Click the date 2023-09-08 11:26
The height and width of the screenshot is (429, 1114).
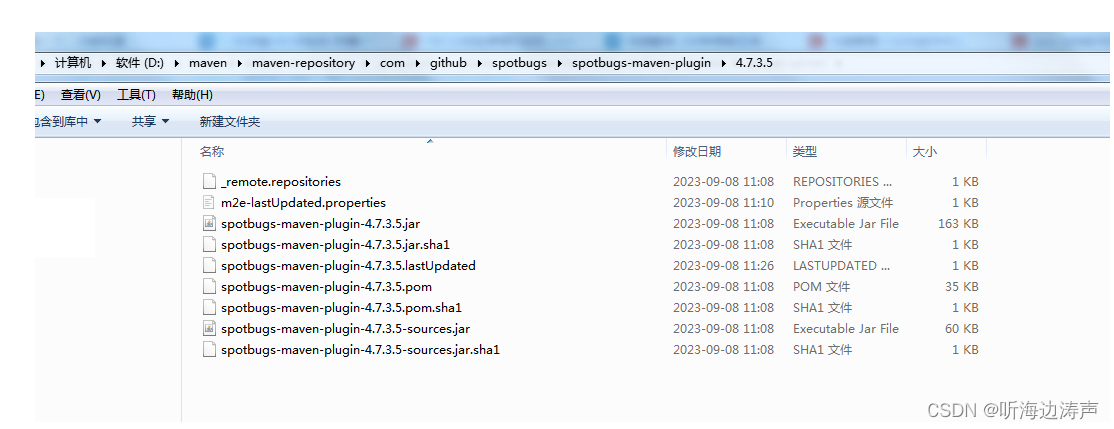tap(723, 266)
